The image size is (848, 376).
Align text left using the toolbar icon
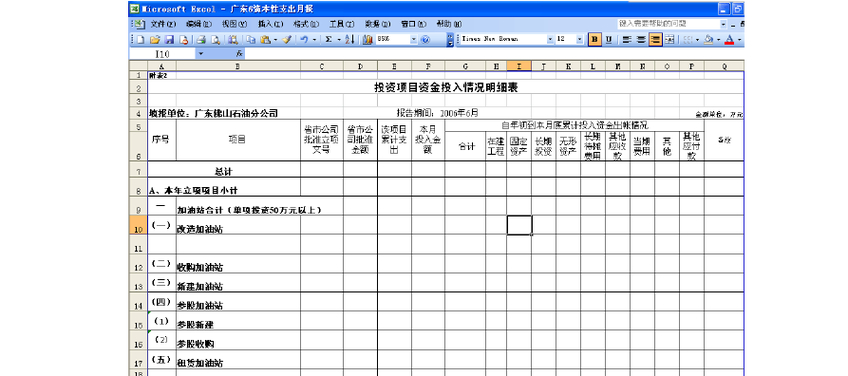pyautogui.click(x=627, y=39)
